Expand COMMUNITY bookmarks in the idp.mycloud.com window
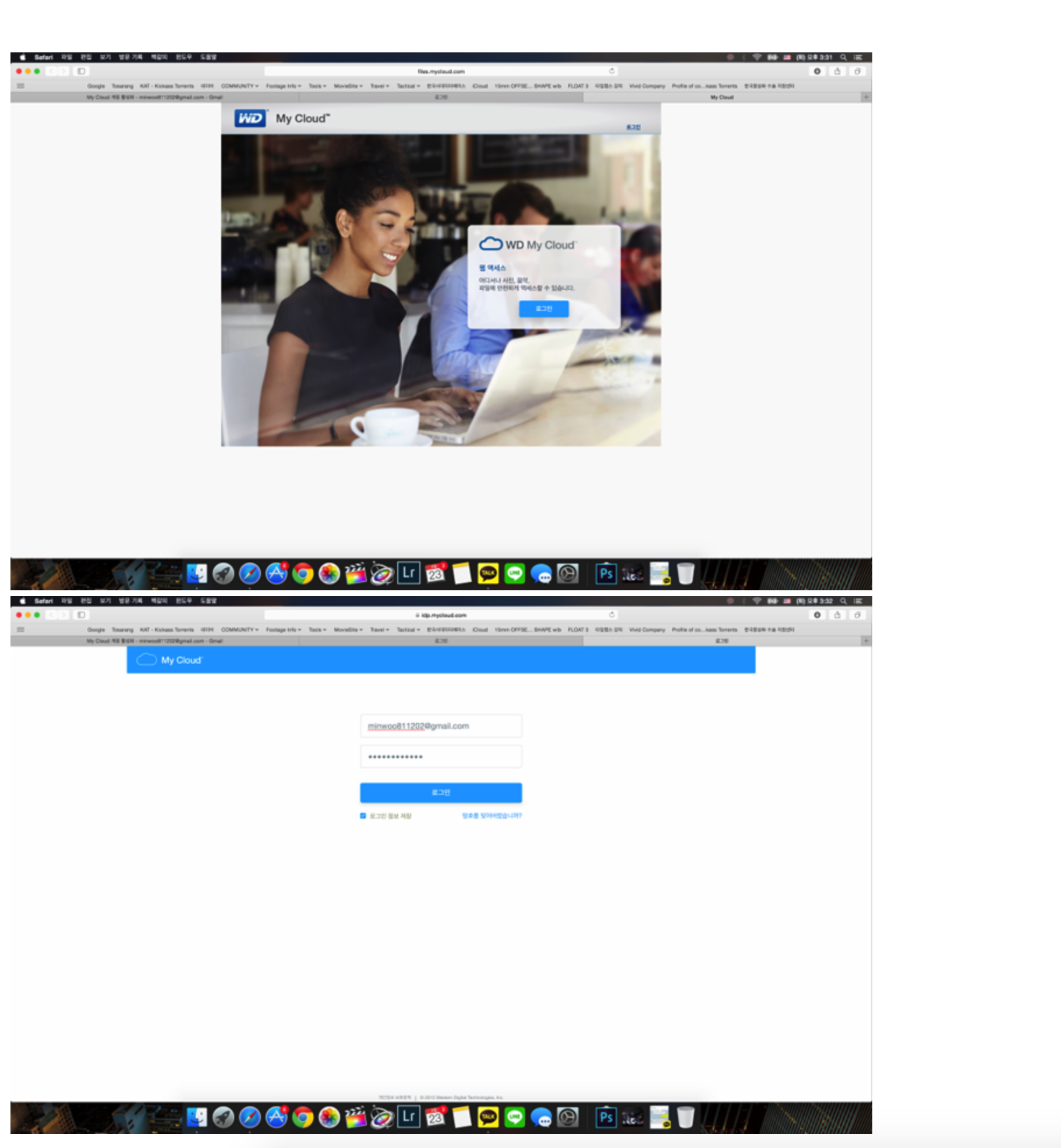Image resolution: width=1061 pixels, height=1148 pixels. click(239, 630)
